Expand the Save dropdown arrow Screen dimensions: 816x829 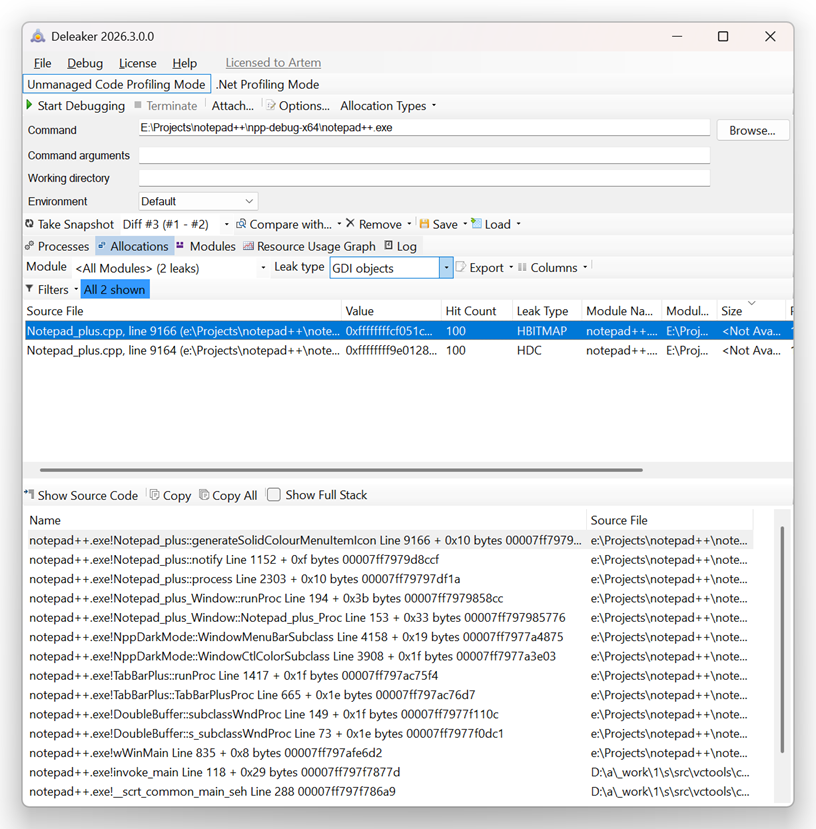tap(465, 224)
